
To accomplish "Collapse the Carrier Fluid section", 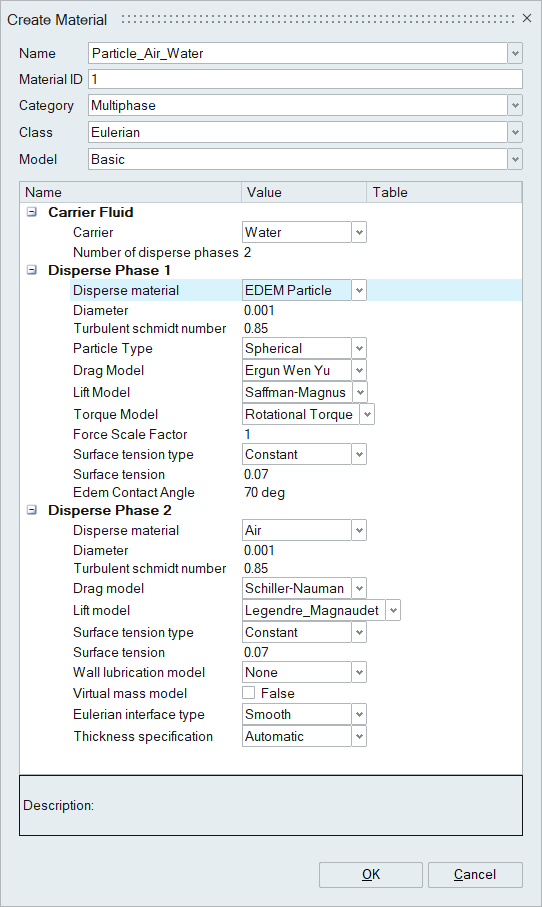I will (32, 212).
